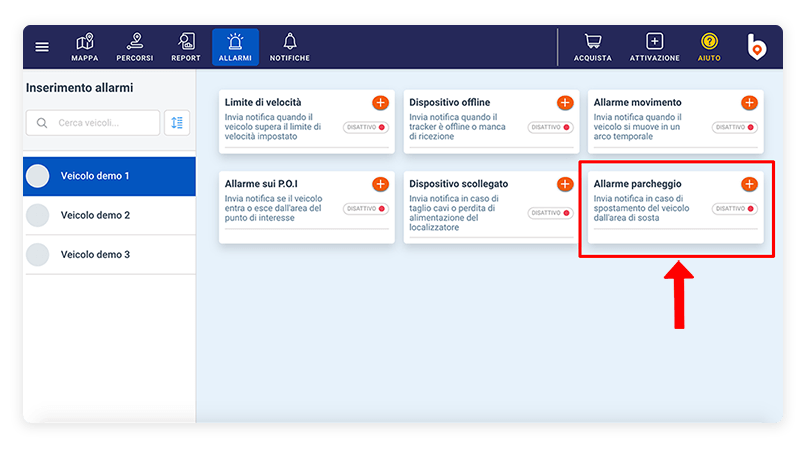
Task: Expand Allarme movimento with plus button
Action: coord(749,103)
